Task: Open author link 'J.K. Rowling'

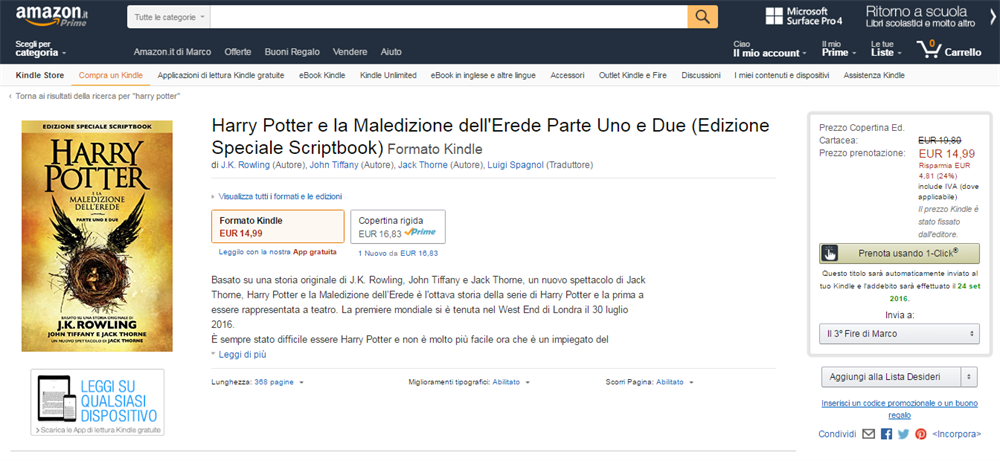Action: click(x=245, y=165)
